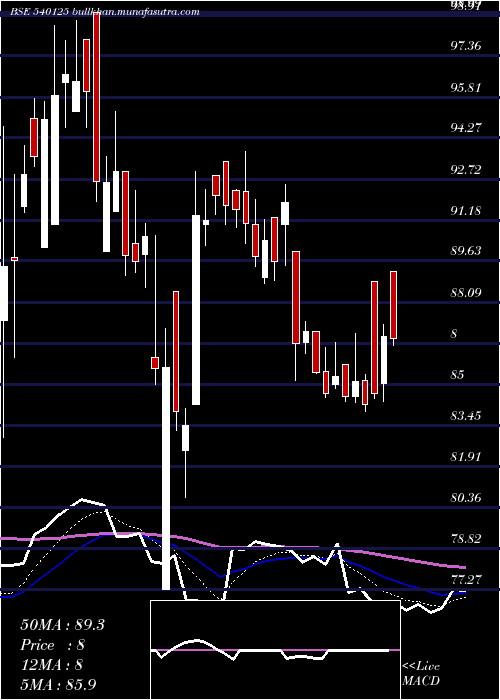Viewport: 500px width, 700px height.
Task: Click the 5MA : 85.9 readout
Action: [58, 684]
